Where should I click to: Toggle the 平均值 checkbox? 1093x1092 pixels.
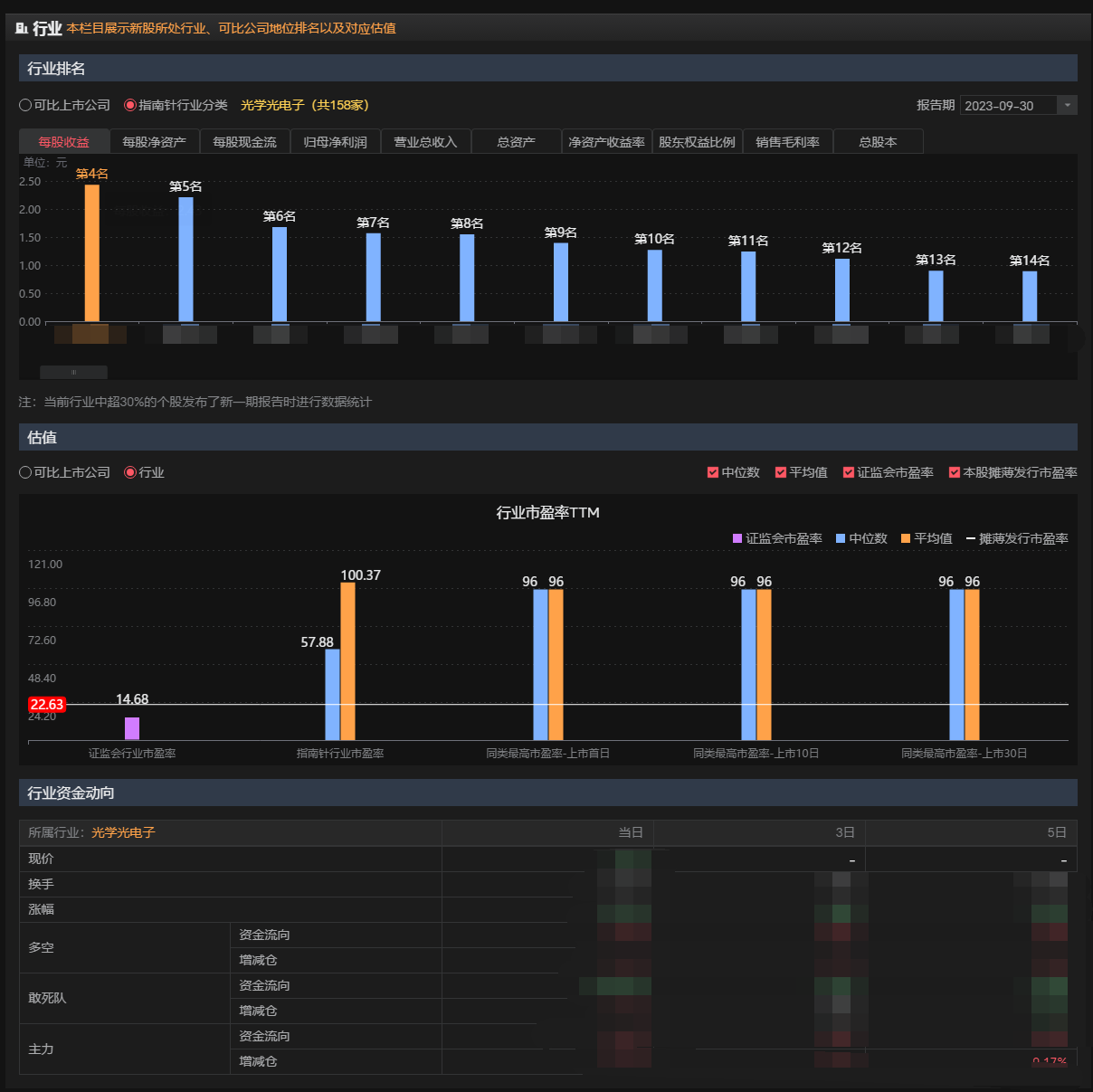click(x=781, y=472)
